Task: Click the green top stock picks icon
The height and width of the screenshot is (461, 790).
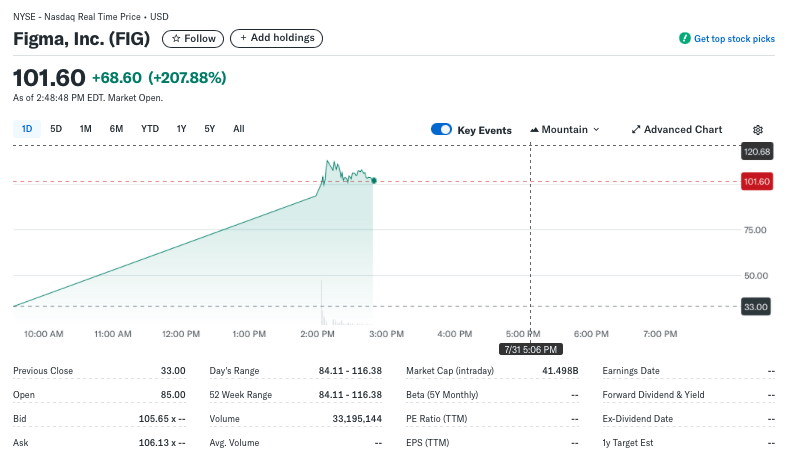Action: click(x=685, y=38)
